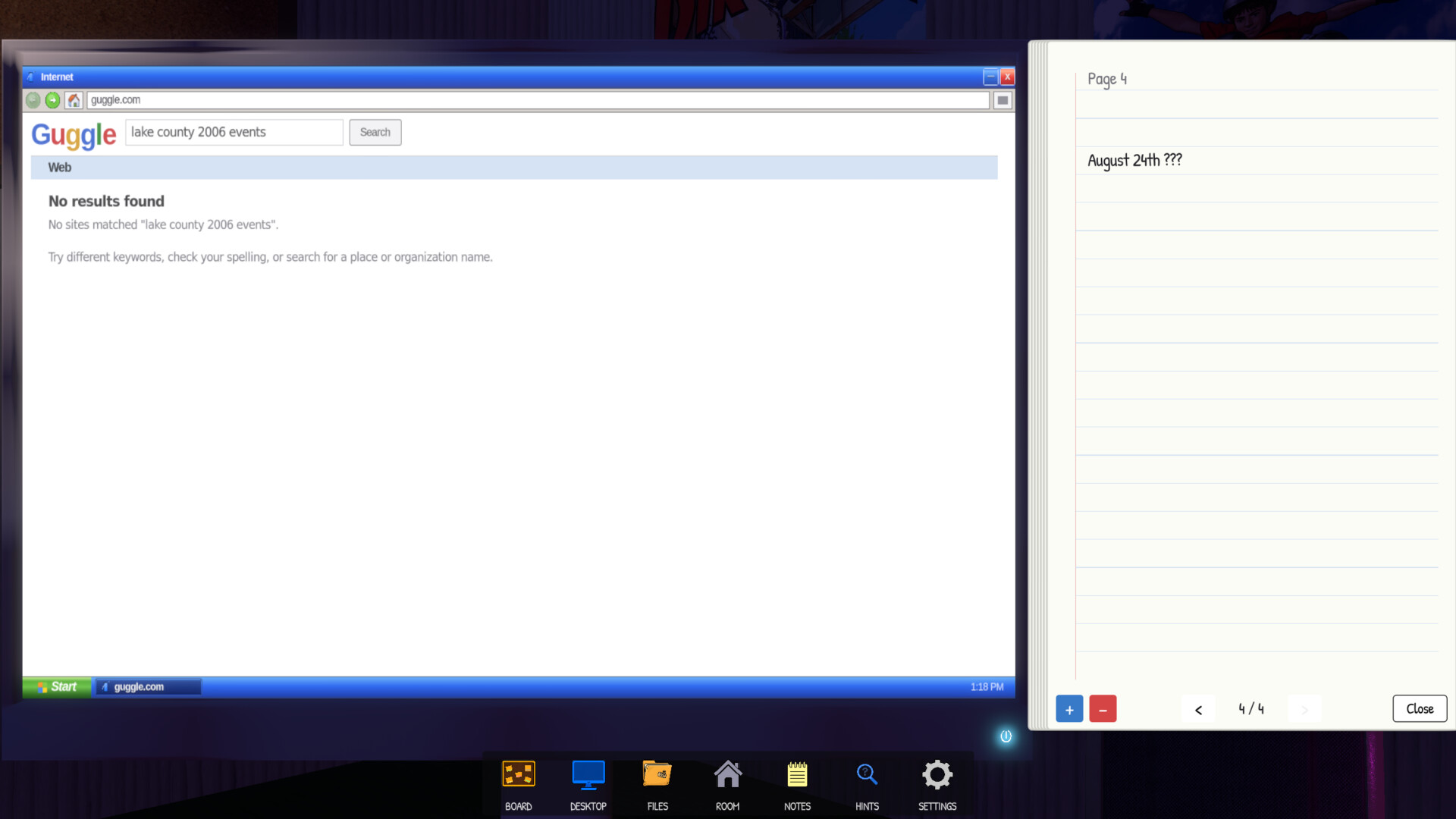Click the Guggle Search button
This screenshot has height=819, width=1456.
pos(375,132)
